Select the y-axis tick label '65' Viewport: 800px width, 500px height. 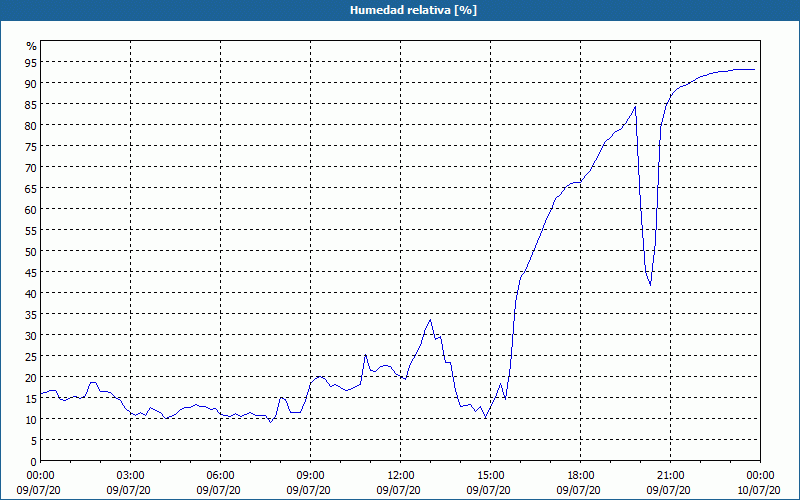click(31, 188)
